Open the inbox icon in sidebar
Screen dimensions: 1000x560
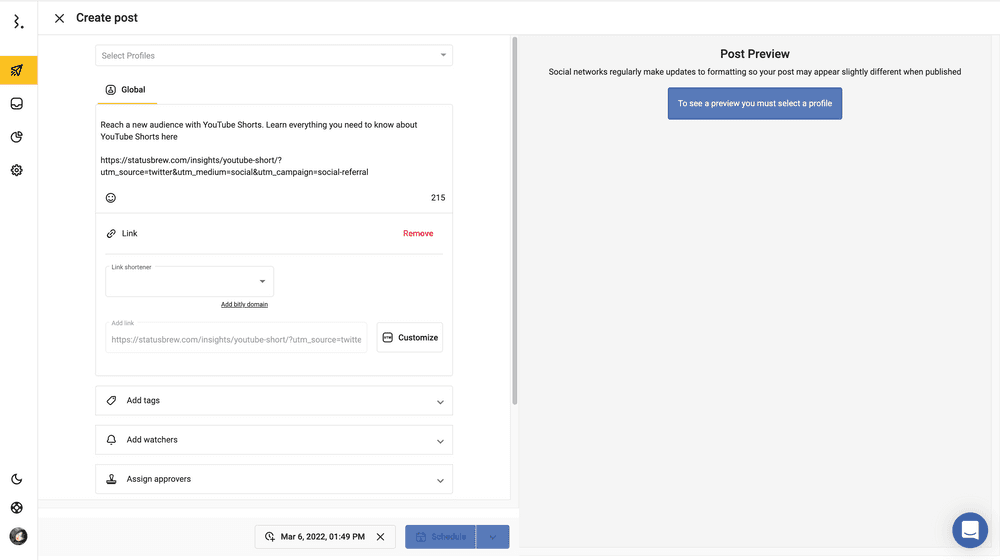pos(17,104)
